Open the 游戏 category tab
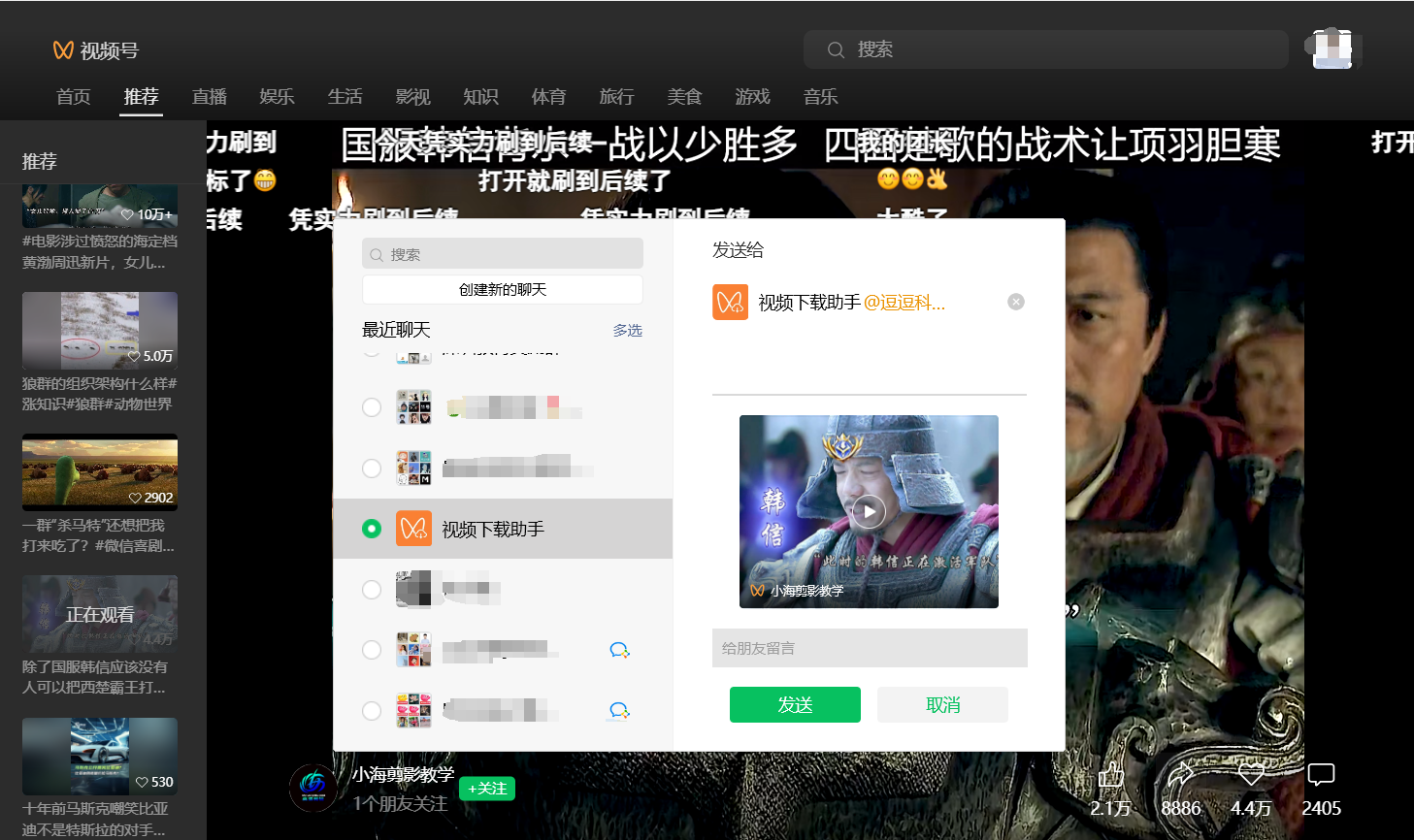The height and width of the screenshot is (840, 1414). click(x=753, y=97)
